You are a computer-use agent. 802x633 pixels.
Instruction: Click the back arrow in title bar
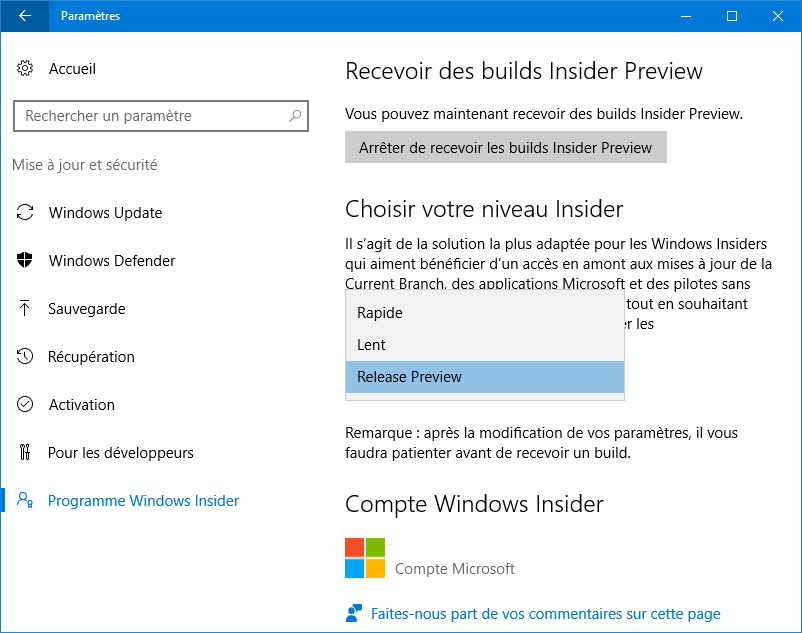click(x=25, y=16)
